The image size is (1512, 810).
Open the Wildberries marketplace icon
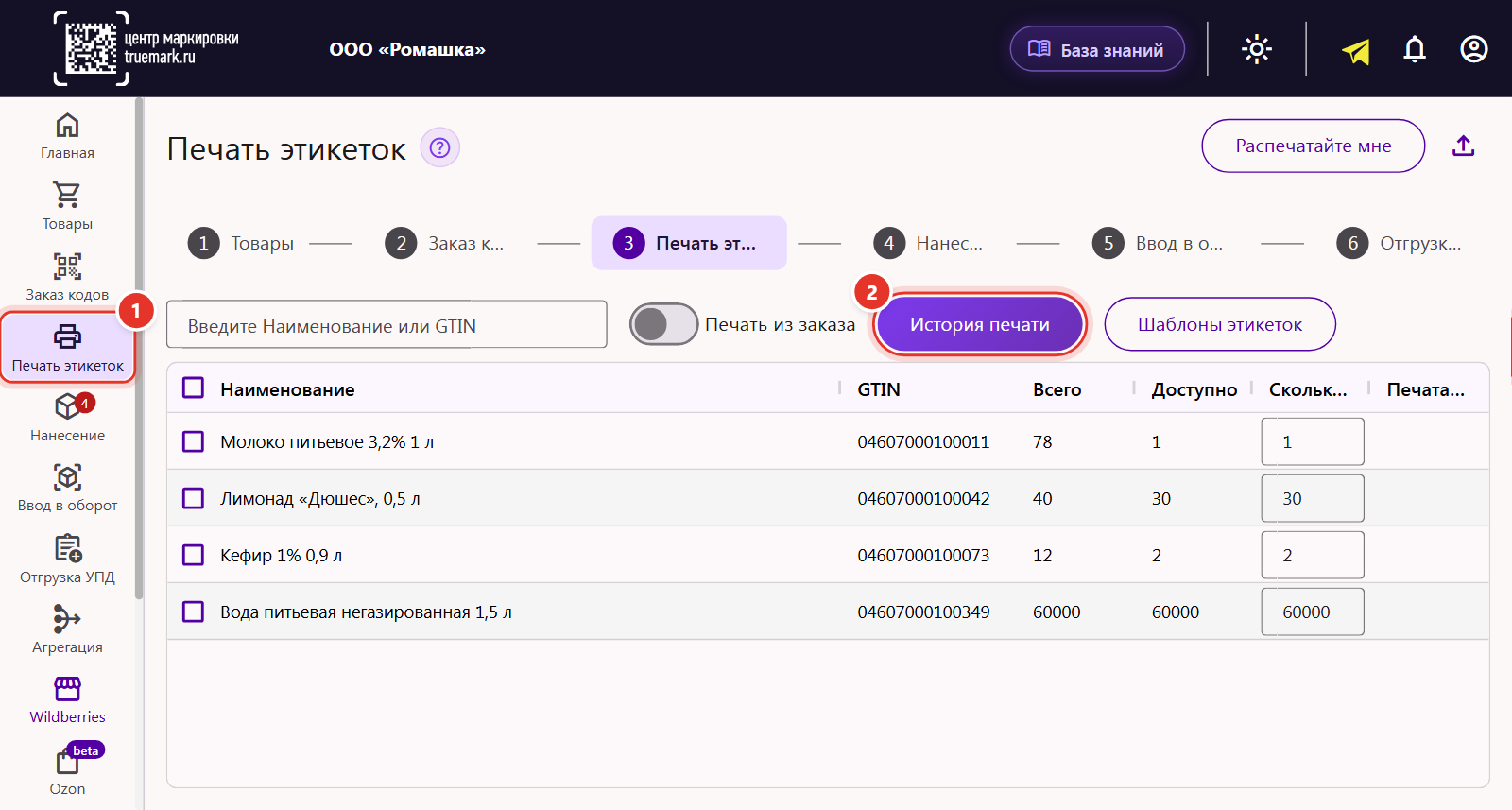point(67,689)
